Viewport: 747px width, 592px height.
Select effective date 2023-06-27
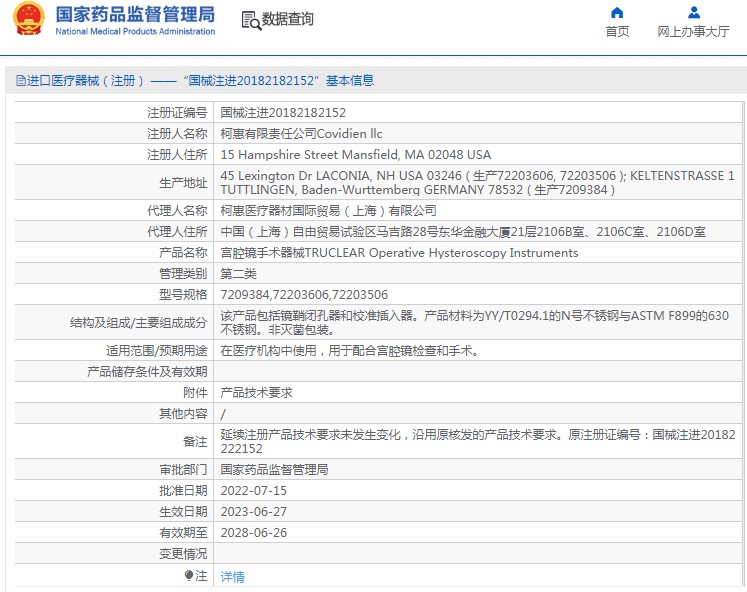(x=253, y=512)
